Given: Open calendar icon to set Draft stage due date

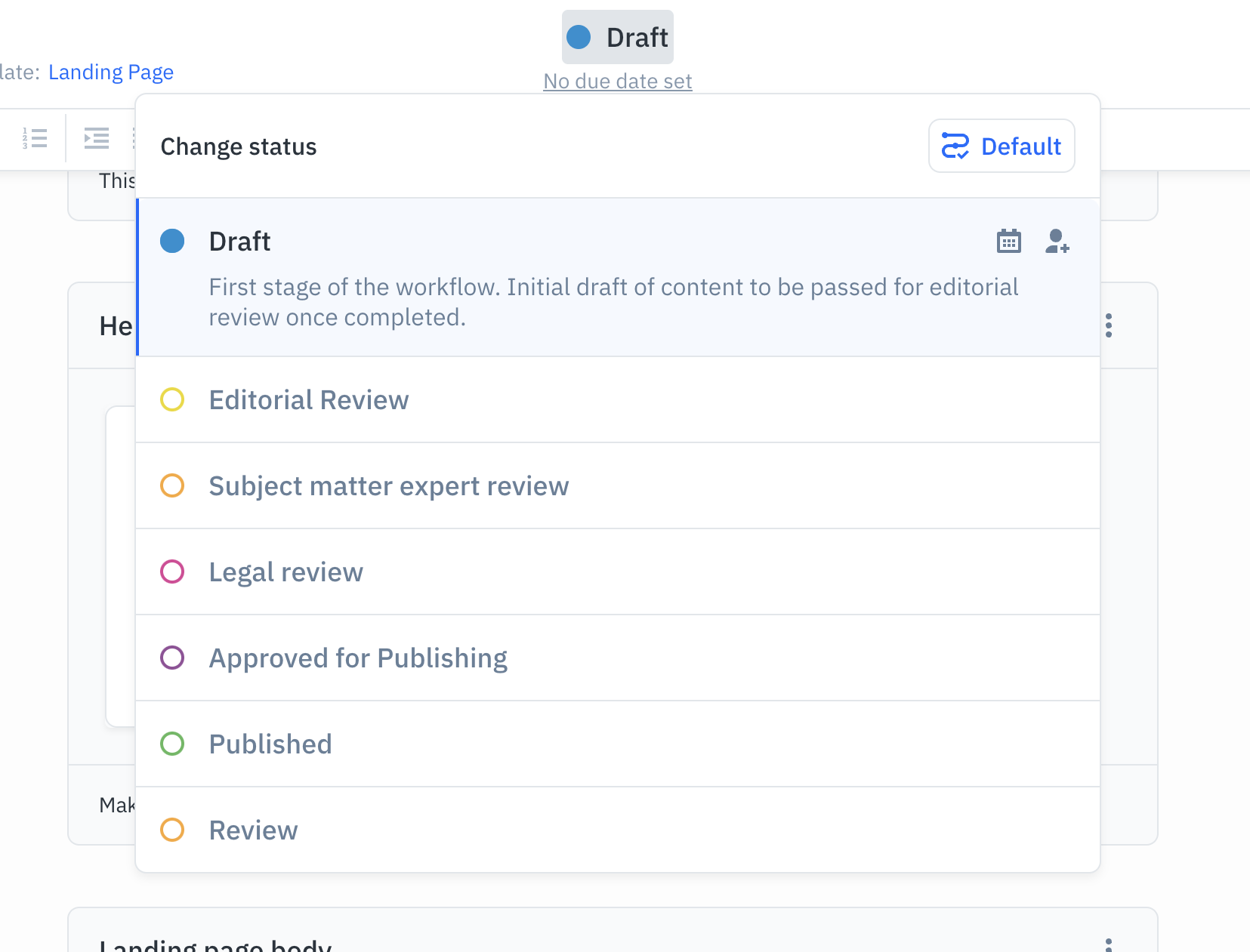Looking at the screenshot, I should click(x=1008, y=240).
